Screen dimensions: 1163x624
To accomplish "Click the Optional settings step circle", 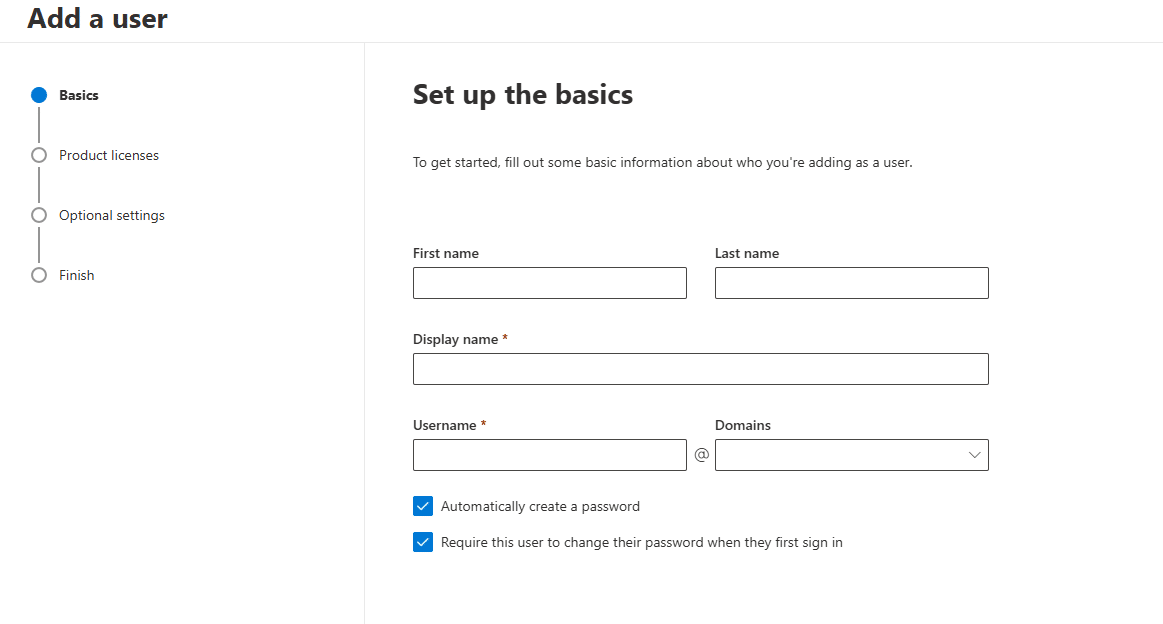I will tap(39, 215).
